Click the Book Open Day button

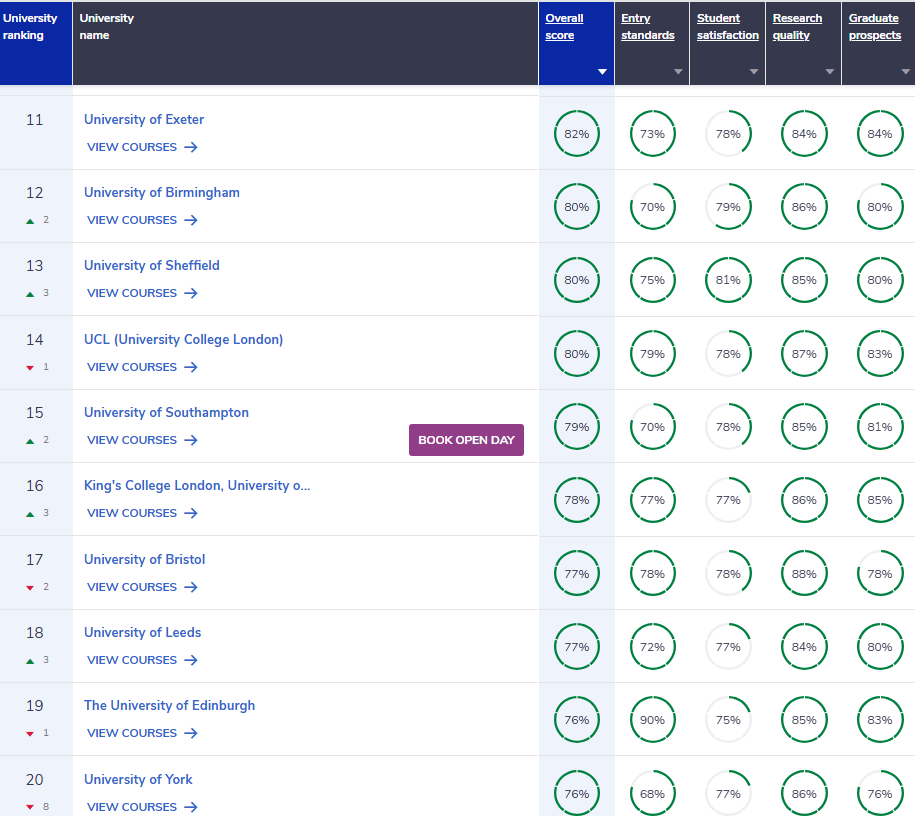[x=466, y=440]
